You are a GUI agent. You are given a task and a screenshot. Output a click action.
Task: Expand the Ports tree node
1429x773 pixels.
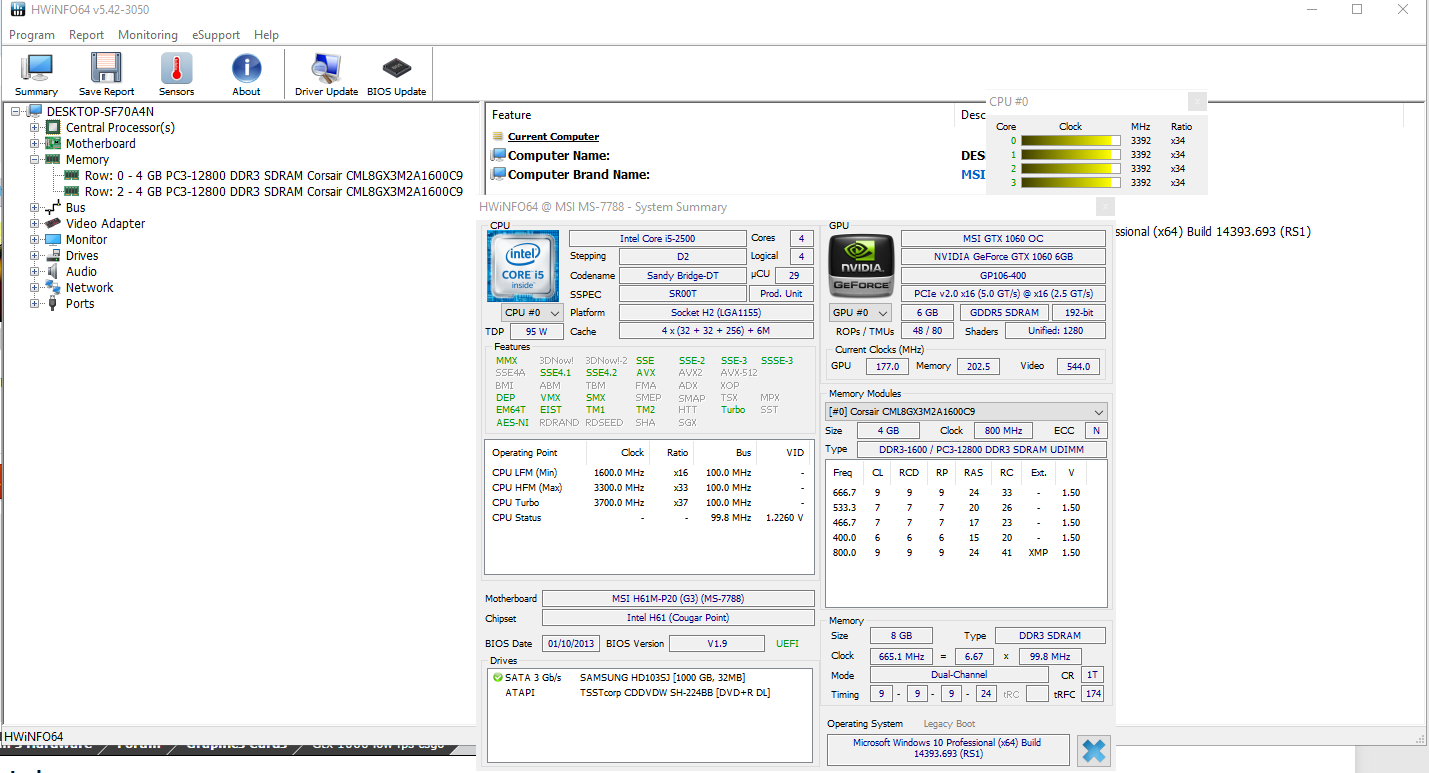pos(35,303)
